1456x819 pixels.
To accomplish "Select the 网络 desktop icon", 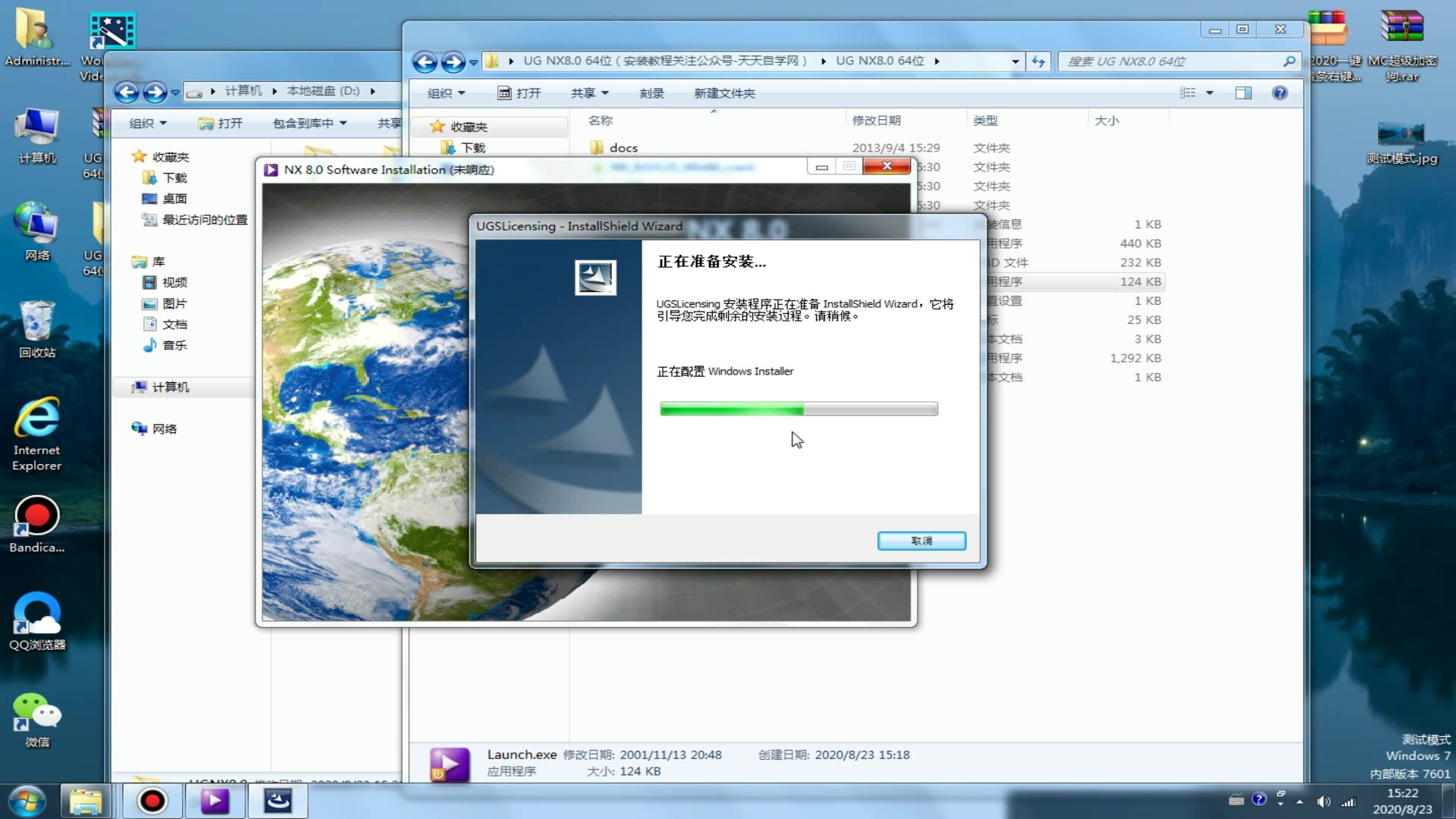I will coord(36,231).
